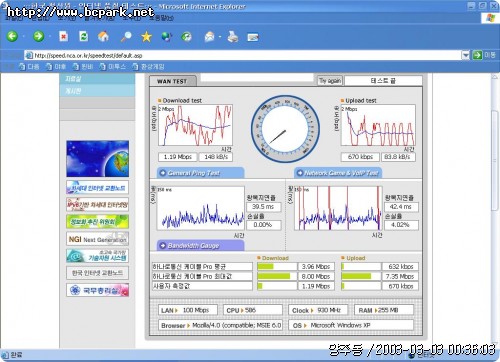Screen dimensions: 500x362
Task: Expand the Forward button history arrow
Action: coord(49,36)
